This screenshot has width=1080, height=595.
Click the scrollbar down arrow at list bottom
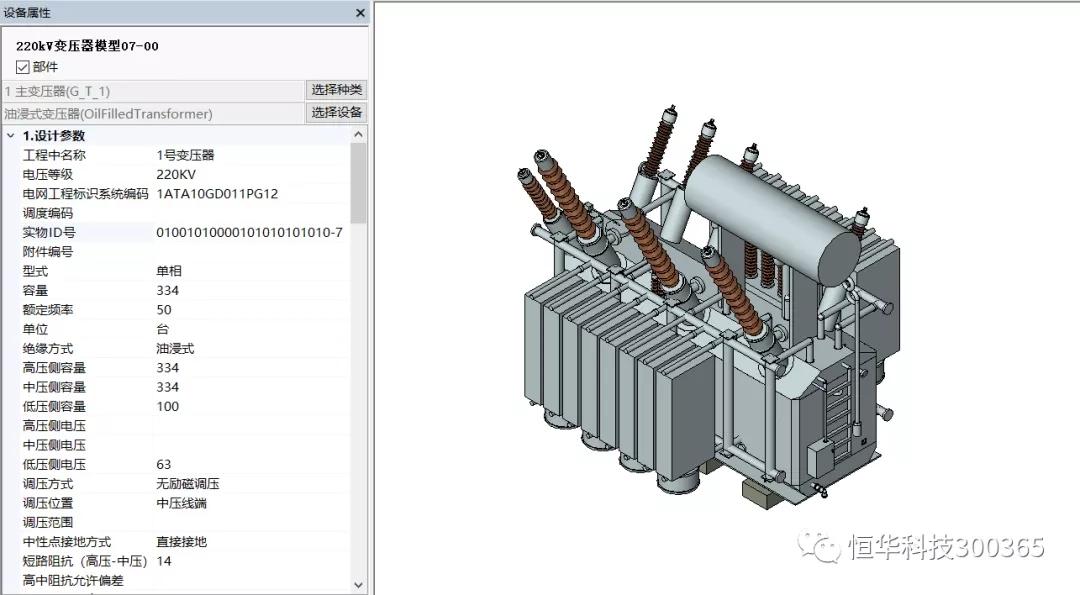pyautogui.click(x=358, y=585)
